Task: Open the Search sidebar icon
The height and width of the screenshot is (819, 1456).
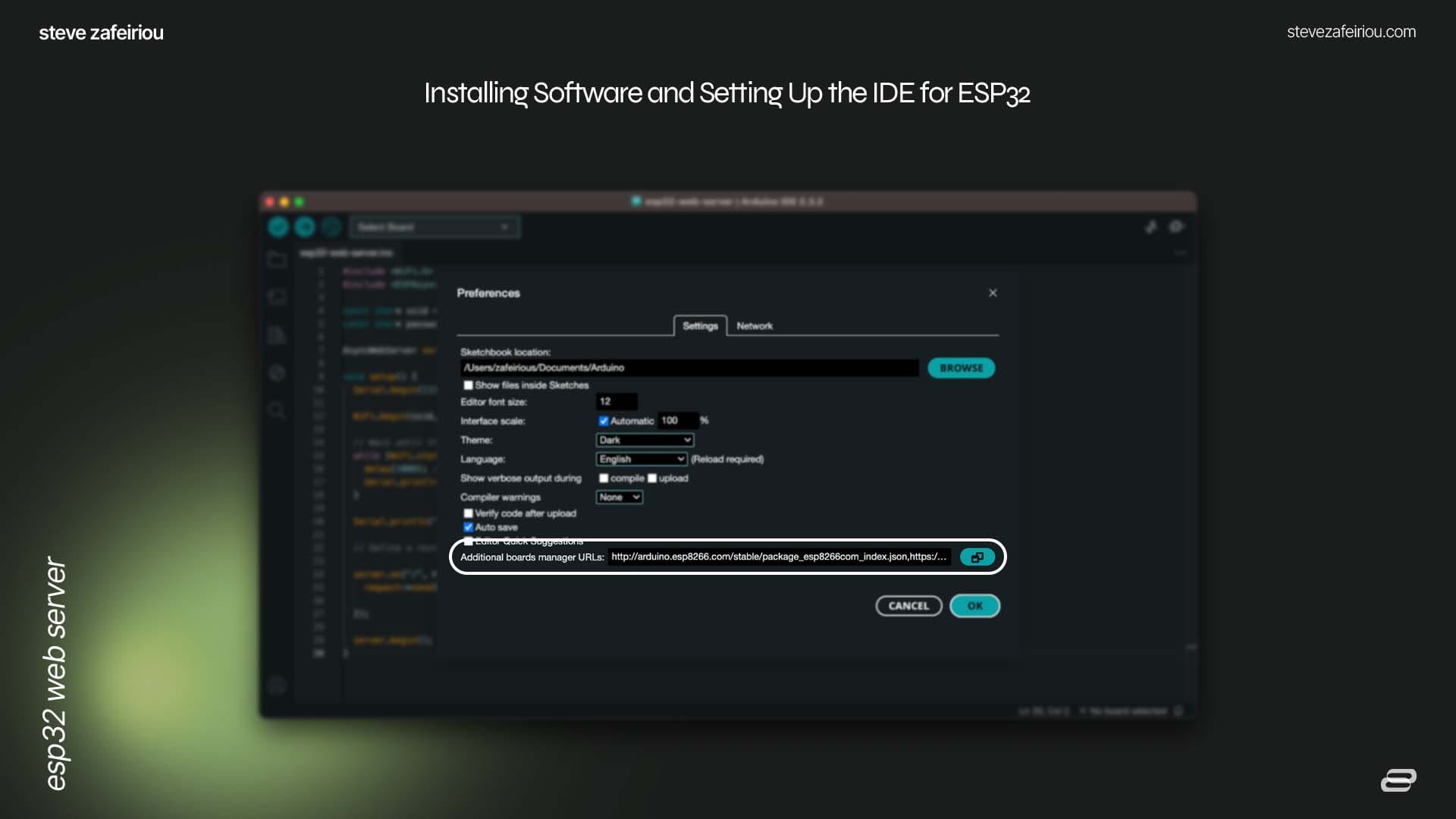Action: 277,410
